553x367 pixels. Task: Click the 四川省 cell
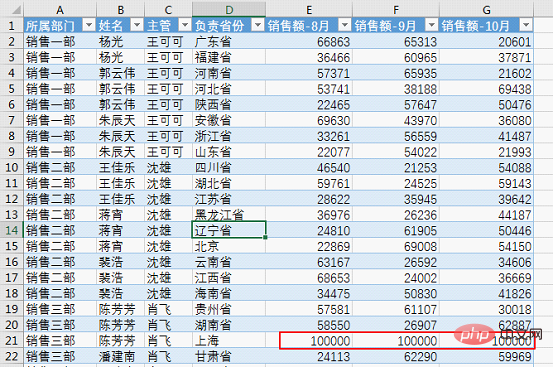coord(229,167)
